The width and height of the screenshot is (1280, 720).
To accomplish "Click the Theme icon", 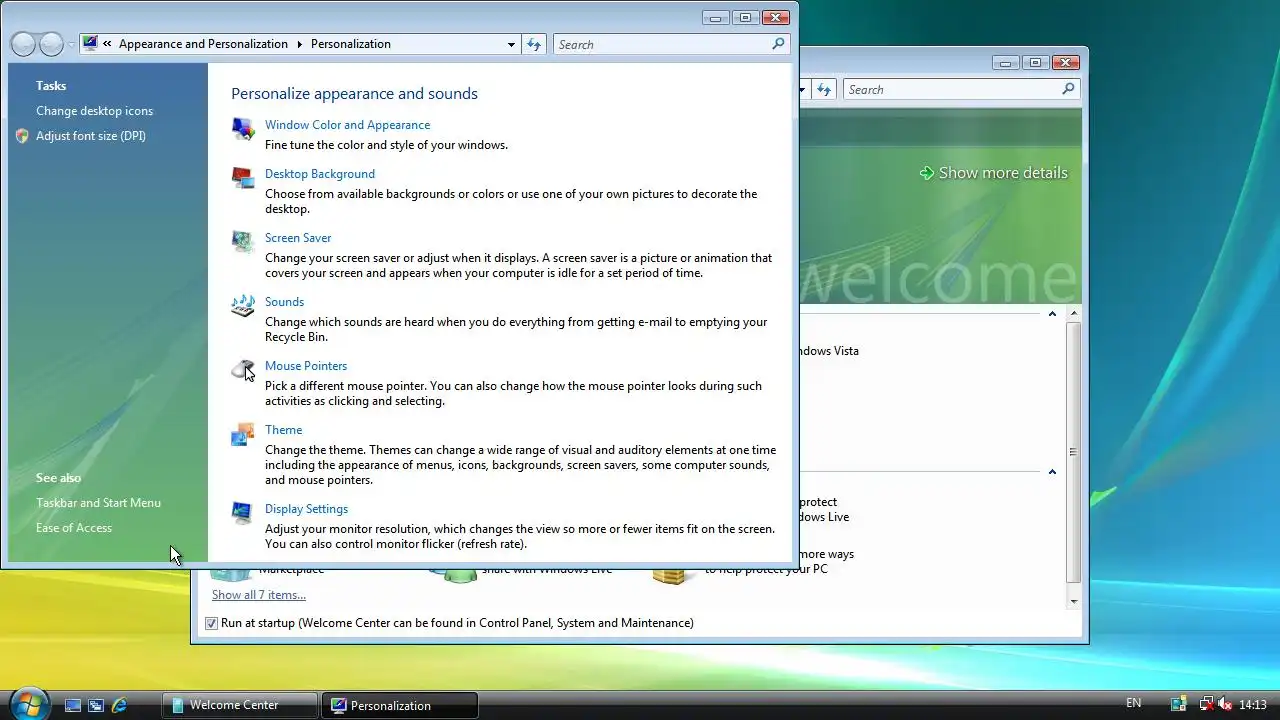I will click(x=243, y=434).
